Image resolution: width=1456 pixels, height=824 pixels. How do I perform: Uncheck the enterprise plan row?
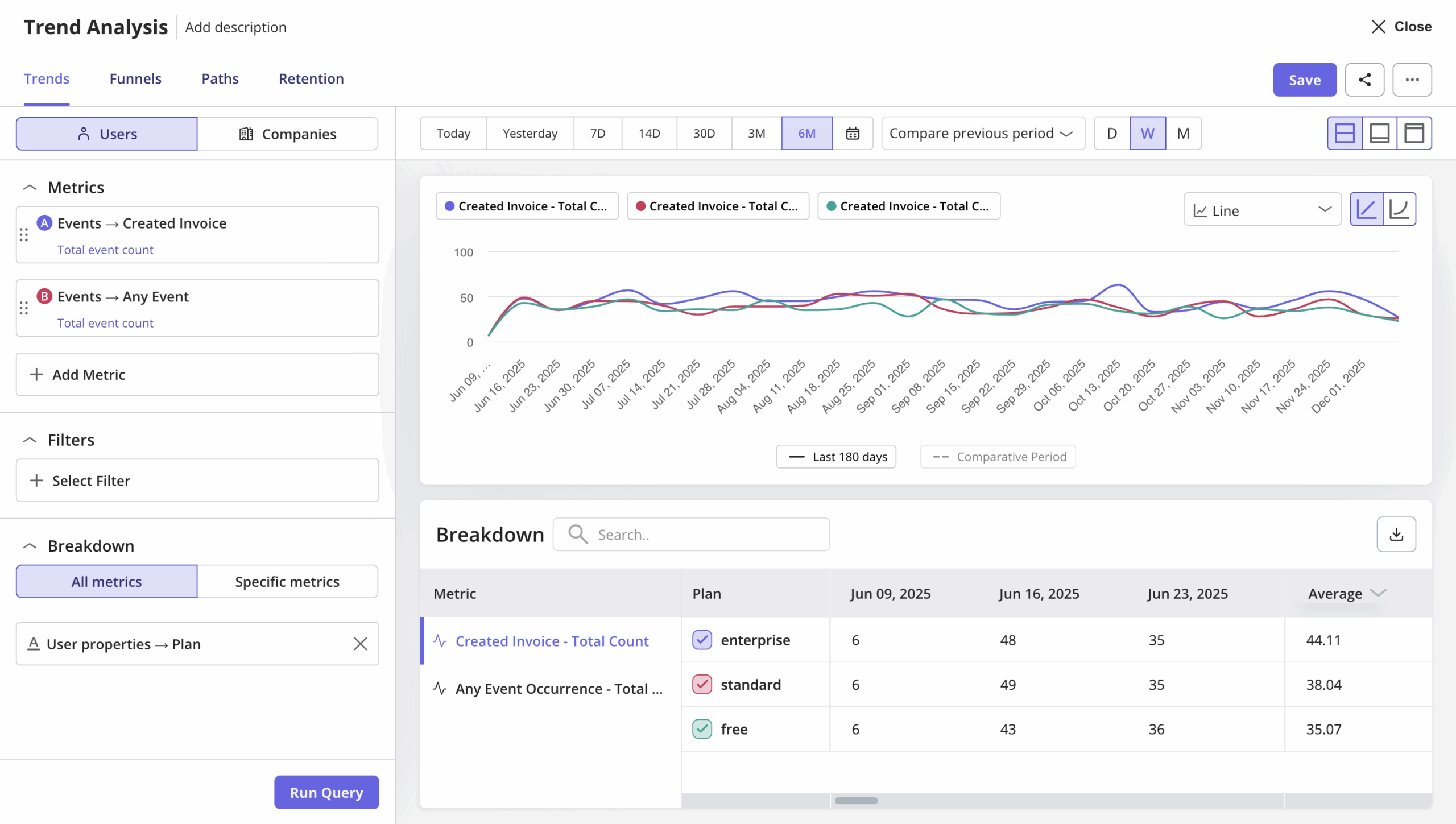(x=701, y=640)
